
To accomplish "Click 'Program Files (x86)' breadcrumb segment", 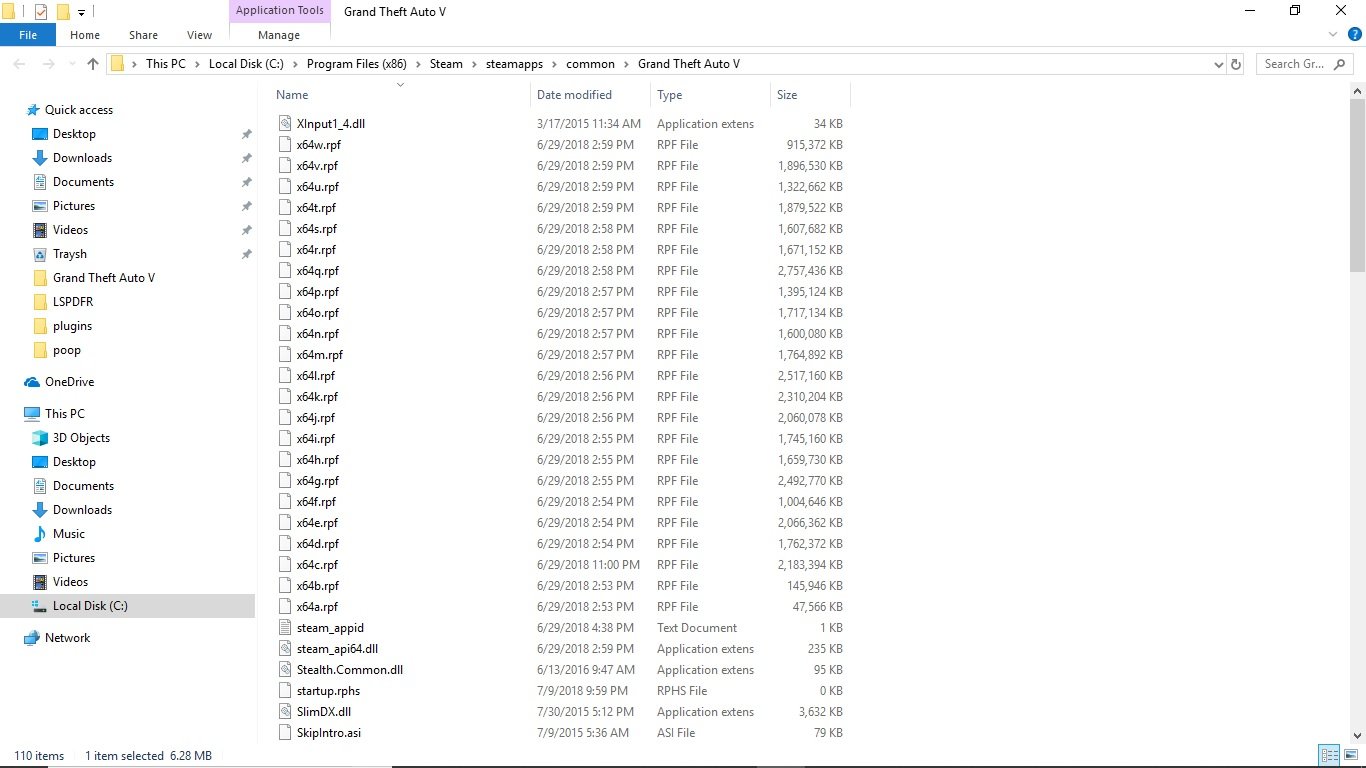I will coord(358,64).
